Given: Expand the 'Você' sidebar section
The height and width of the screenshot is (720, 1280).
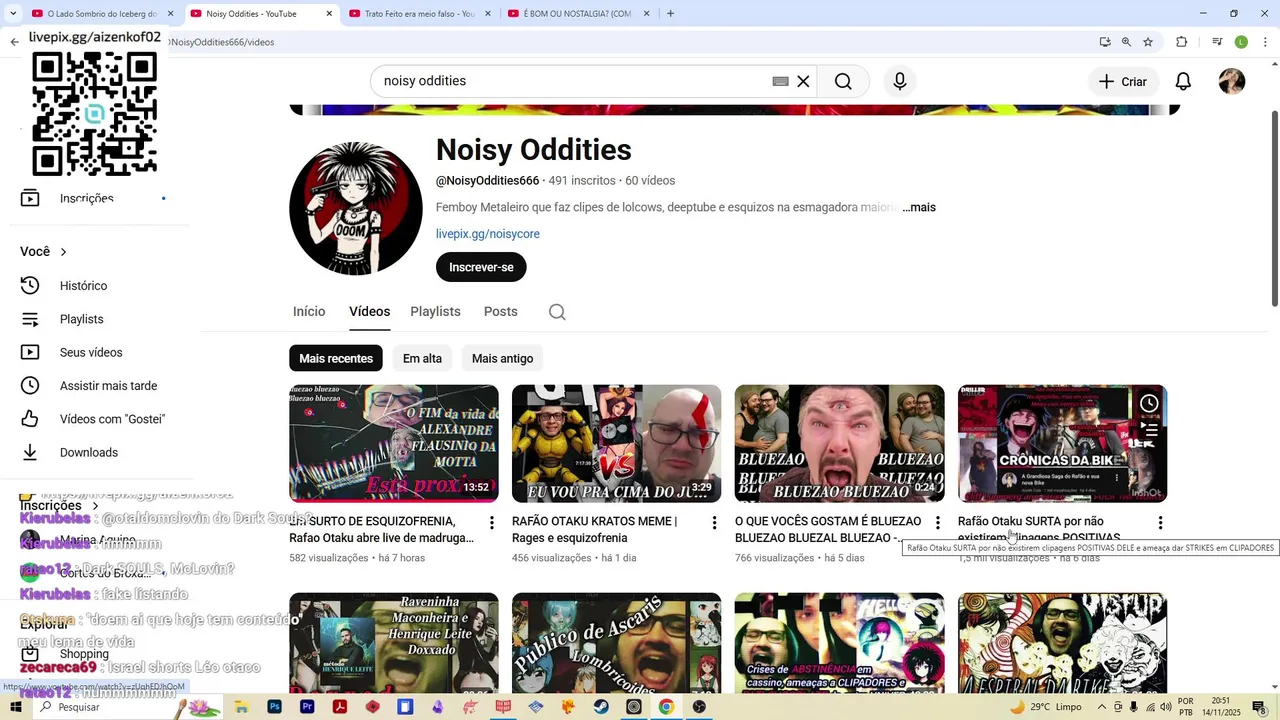Looking at the screenshot, I should click(x=44, y=252).
